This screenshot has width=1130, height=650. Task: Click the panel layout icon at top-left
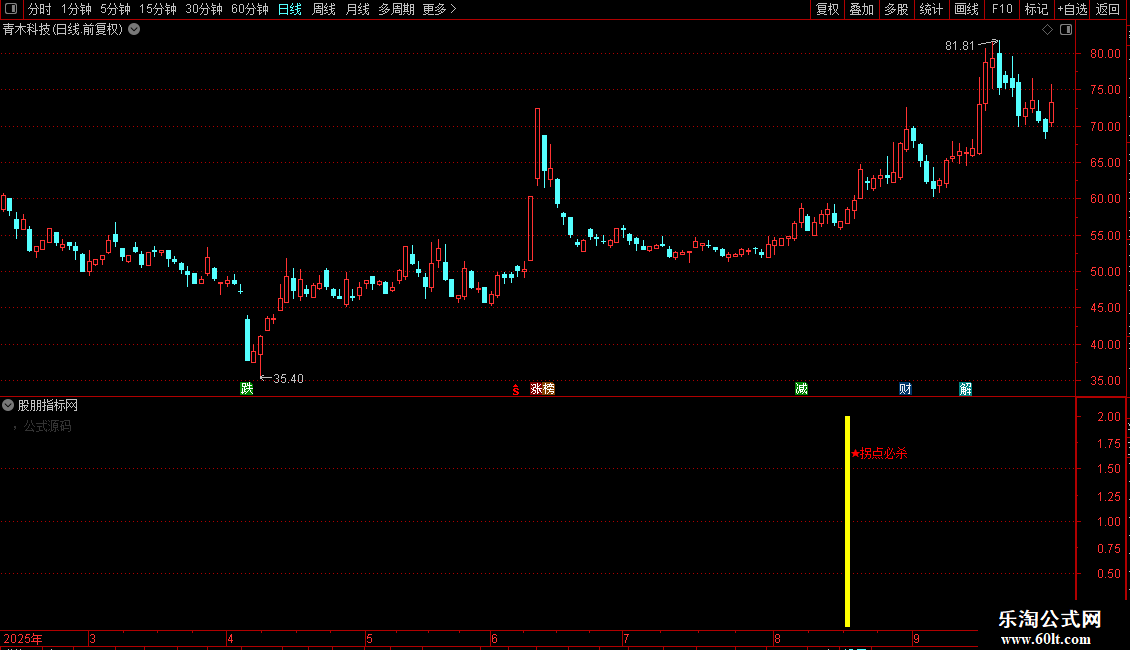click(11, 9)
